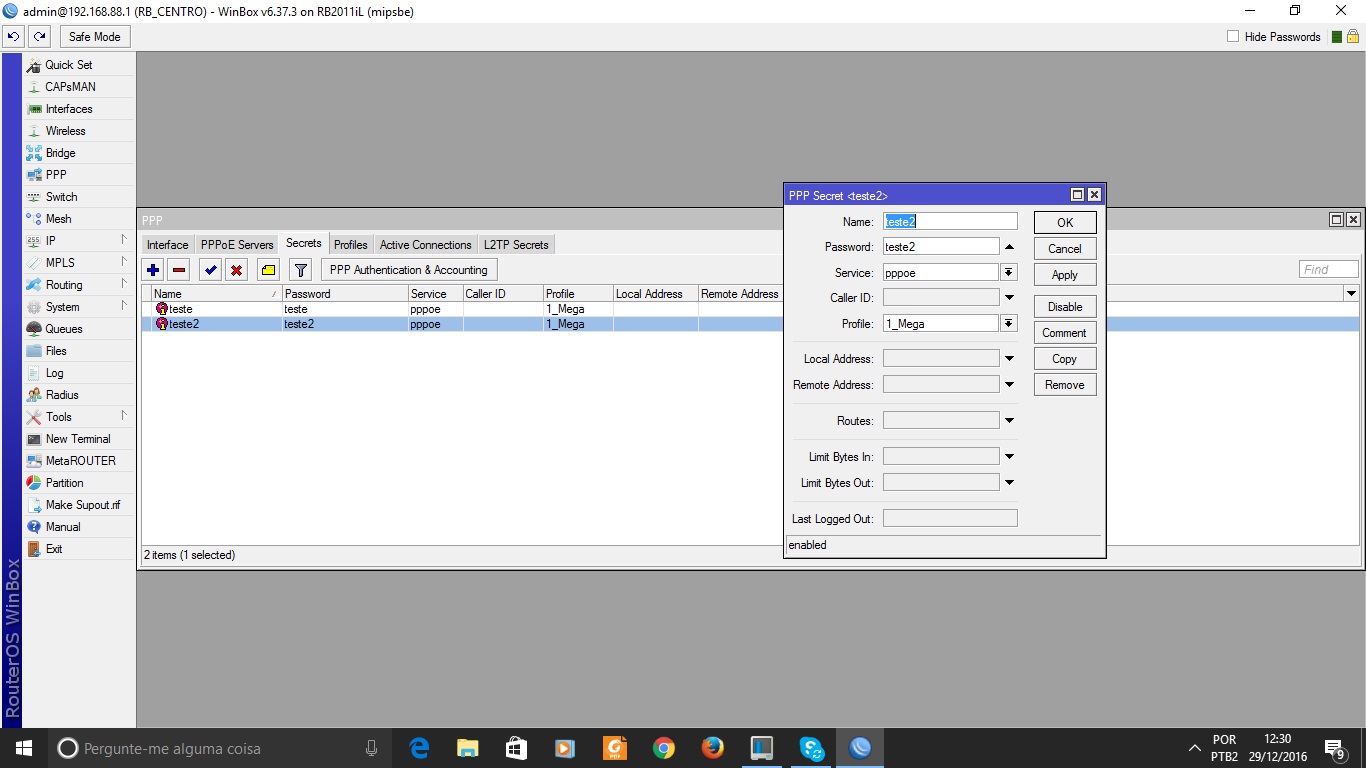Enable selected secret with blue check icon

(x=210, y=270)
